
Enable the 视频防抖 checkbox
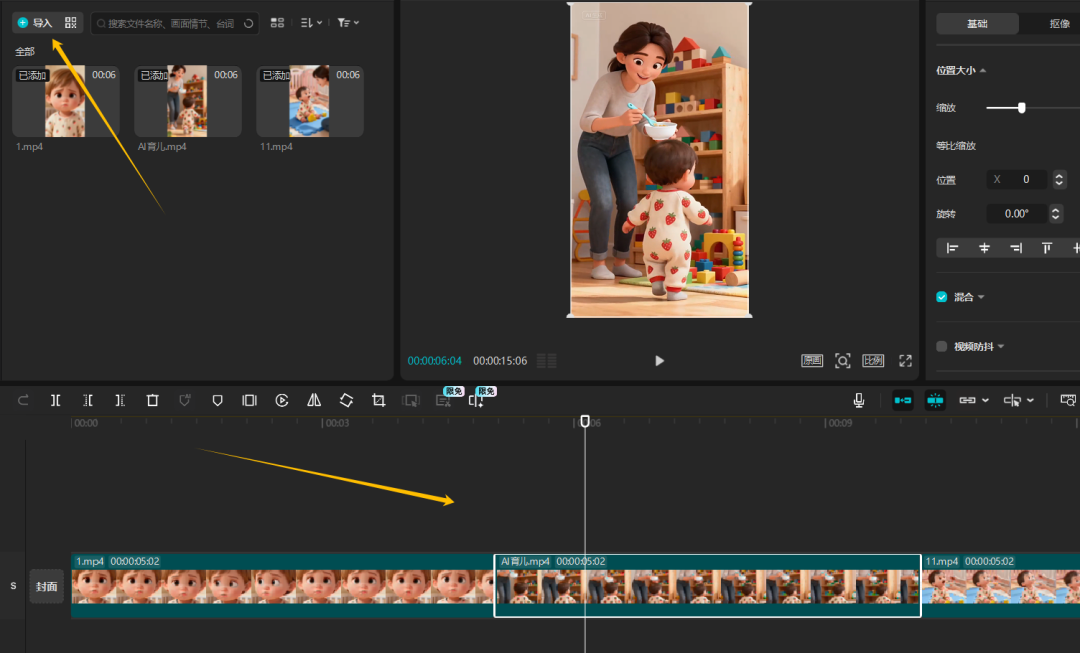(x=941, y=347)
